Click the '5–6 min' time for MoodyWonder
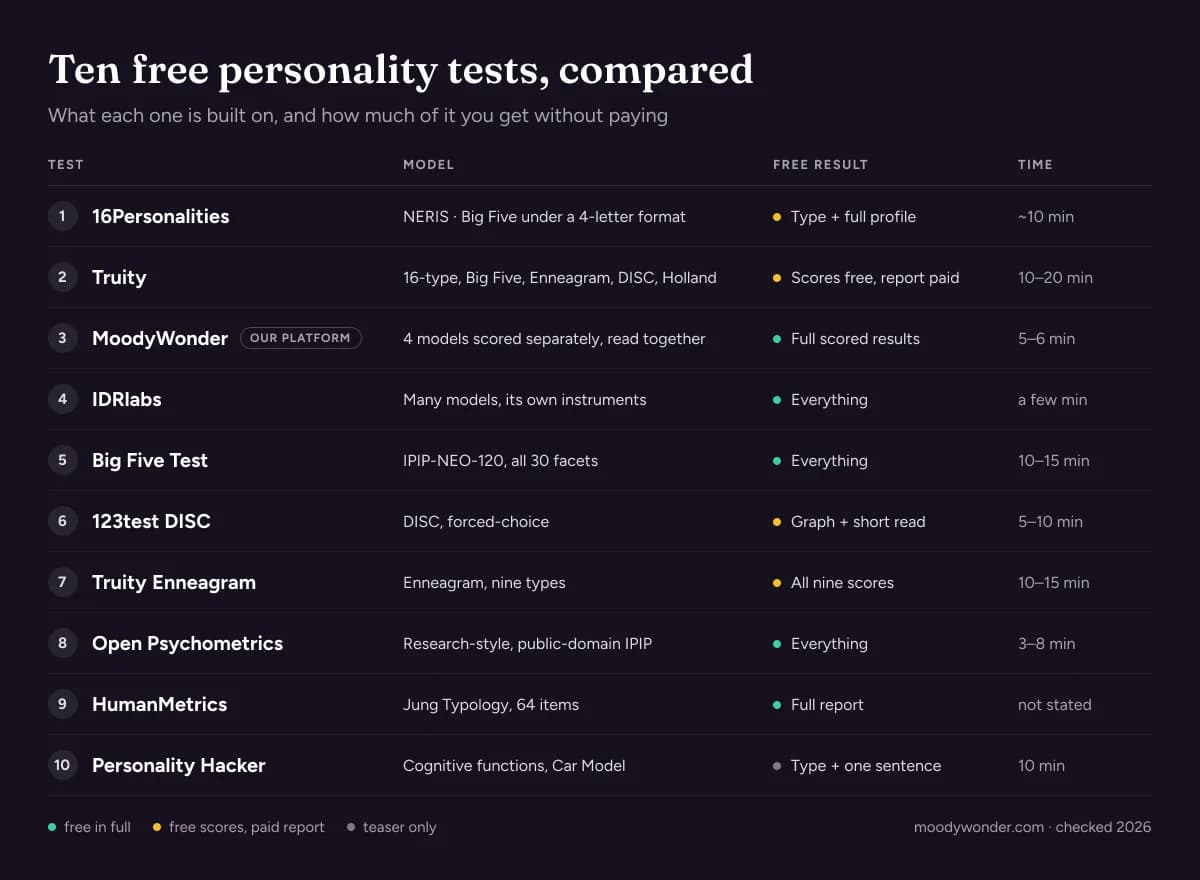This screenshot has height=880, width=1200. [1046, 338]
